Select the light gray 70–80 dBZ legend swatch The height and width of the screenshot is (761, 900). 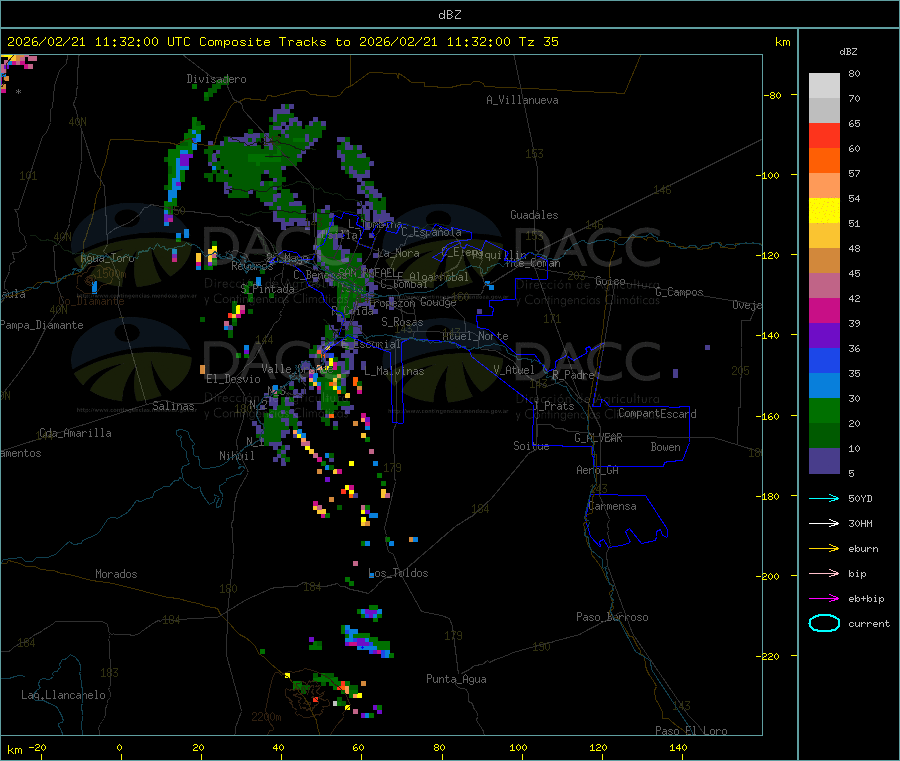pyautogui.click(x=824, y=86)
